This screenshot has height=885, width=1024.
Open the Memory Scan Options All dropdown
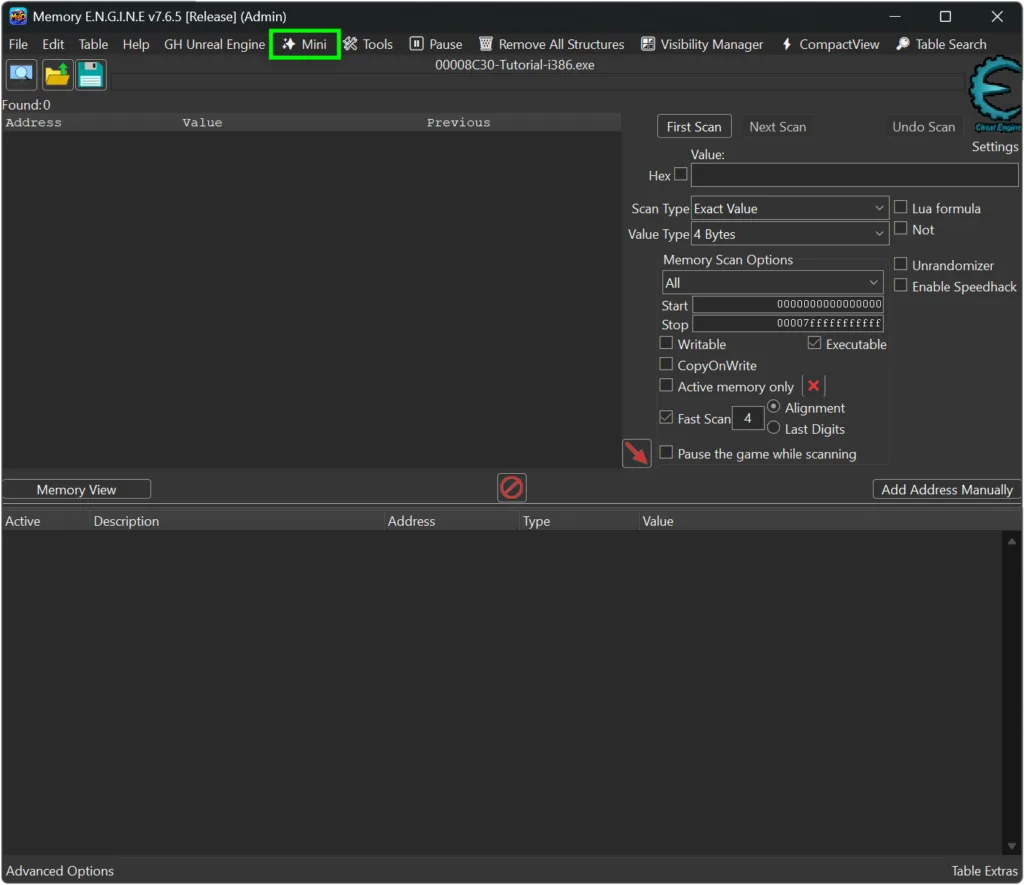pos(772,283)
